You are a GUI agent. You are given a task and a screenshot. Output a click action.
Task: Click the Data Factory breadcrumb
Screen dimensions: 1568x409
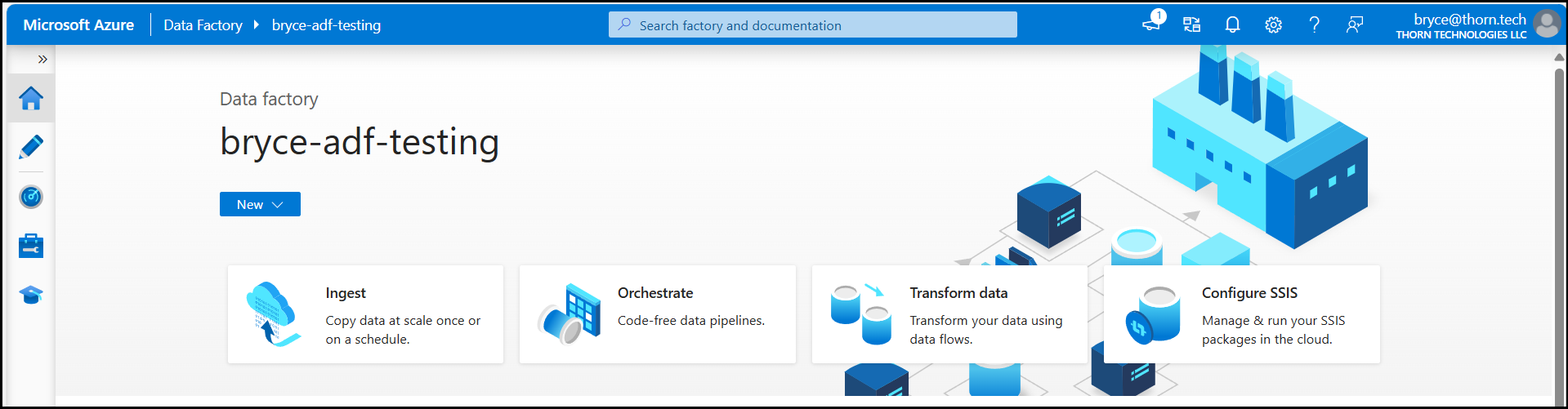pyautogui.click(x=203, y=25)
